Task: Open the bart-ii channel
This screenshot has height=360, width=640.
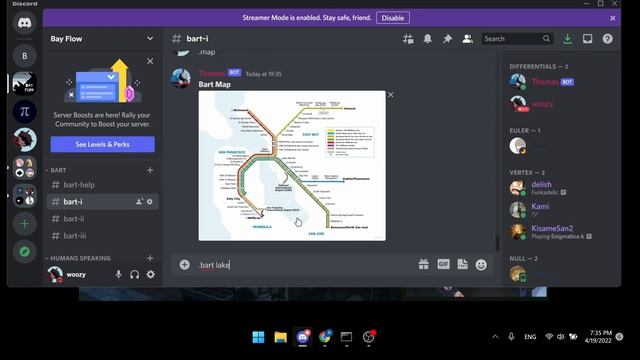Action: (102, 219)
